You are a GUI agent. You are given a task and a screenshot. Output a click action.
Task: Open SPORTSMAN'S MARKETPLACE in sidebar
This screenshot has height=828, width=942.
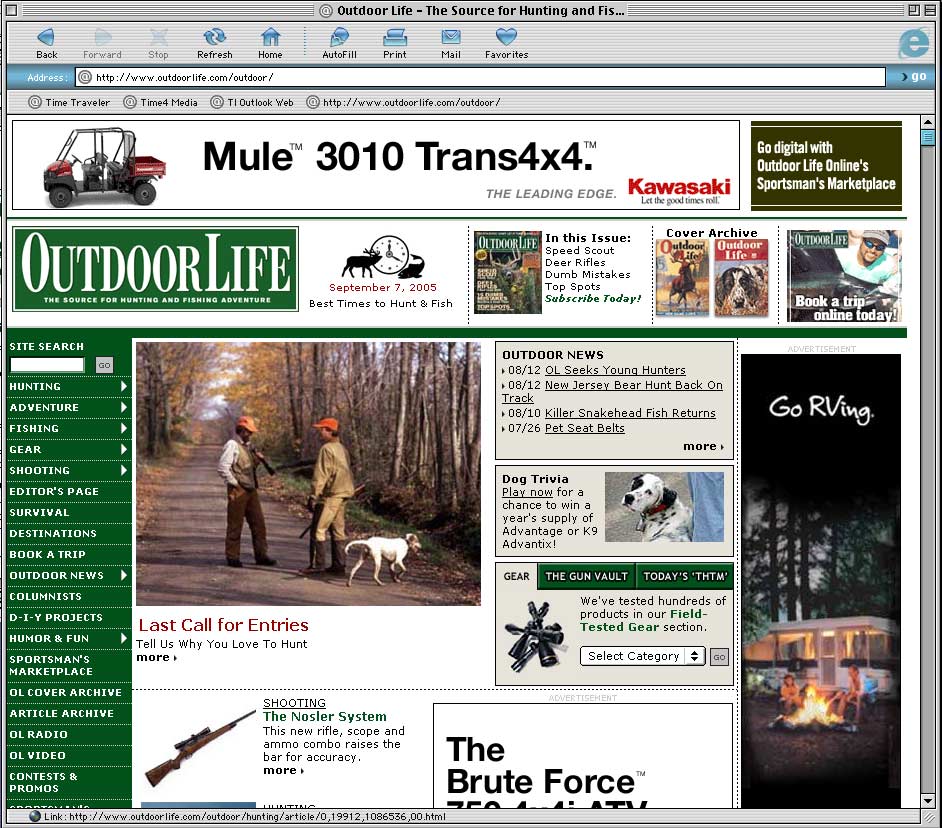point(51,665)
